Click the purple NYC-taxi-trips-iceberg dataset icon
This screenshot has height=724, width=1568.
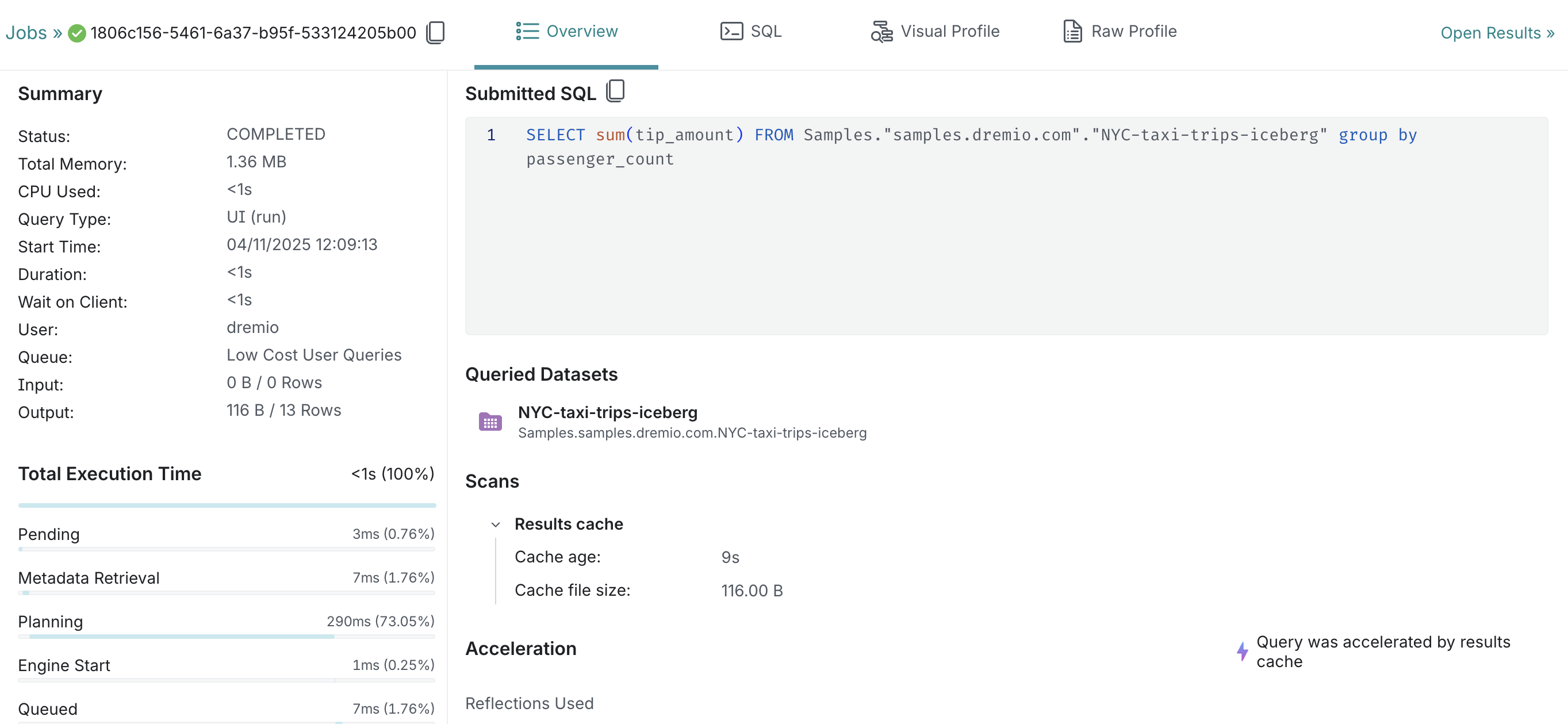coord(490,422)
